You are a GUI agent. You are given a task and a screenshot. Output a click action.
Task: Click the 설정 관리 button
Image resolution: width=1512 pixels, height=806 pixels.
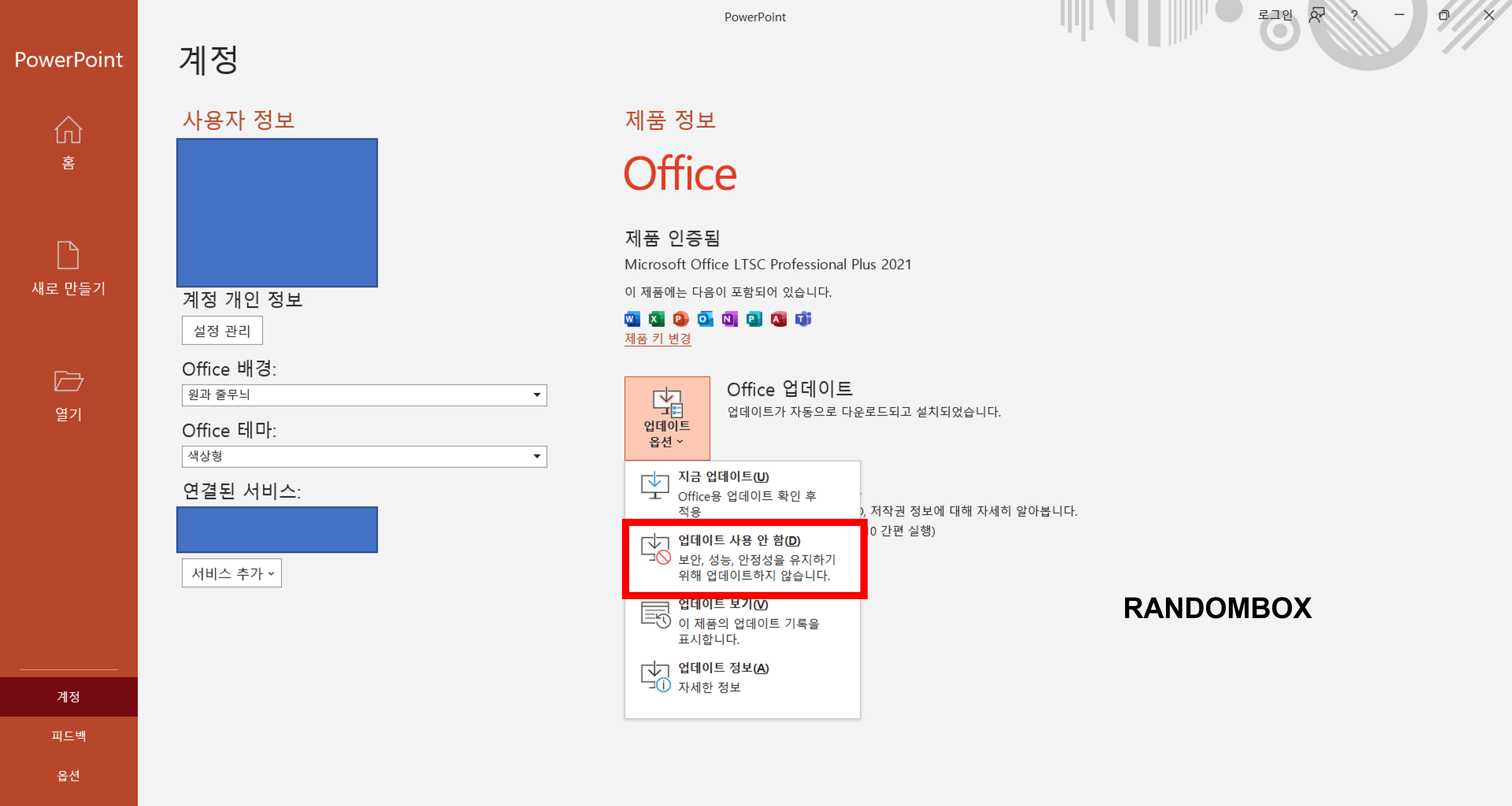click(222, 331)
